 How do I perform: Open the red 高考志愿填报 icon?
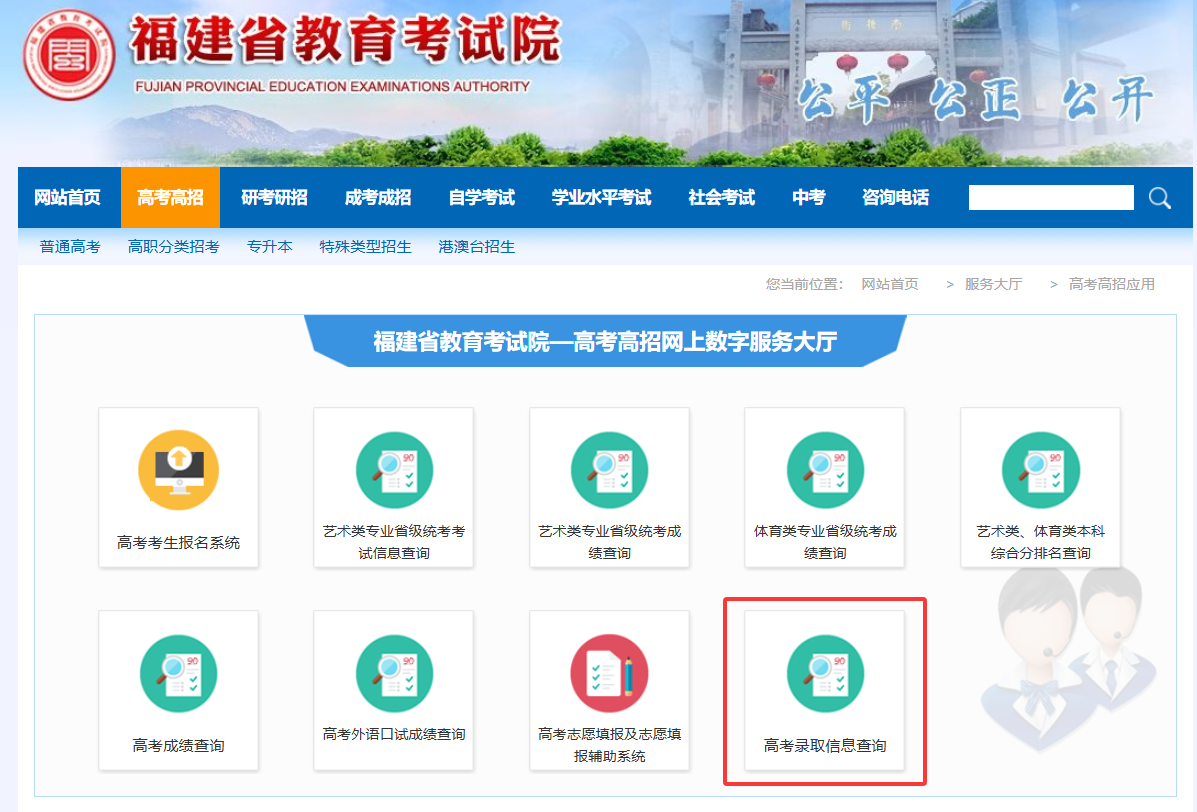pyautogui.click(x=609, y=673)
